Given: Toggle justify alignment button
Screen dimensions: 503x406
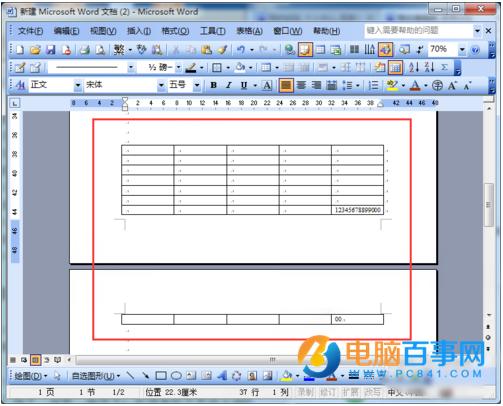Looking at the screenshot, I should 286,85.
